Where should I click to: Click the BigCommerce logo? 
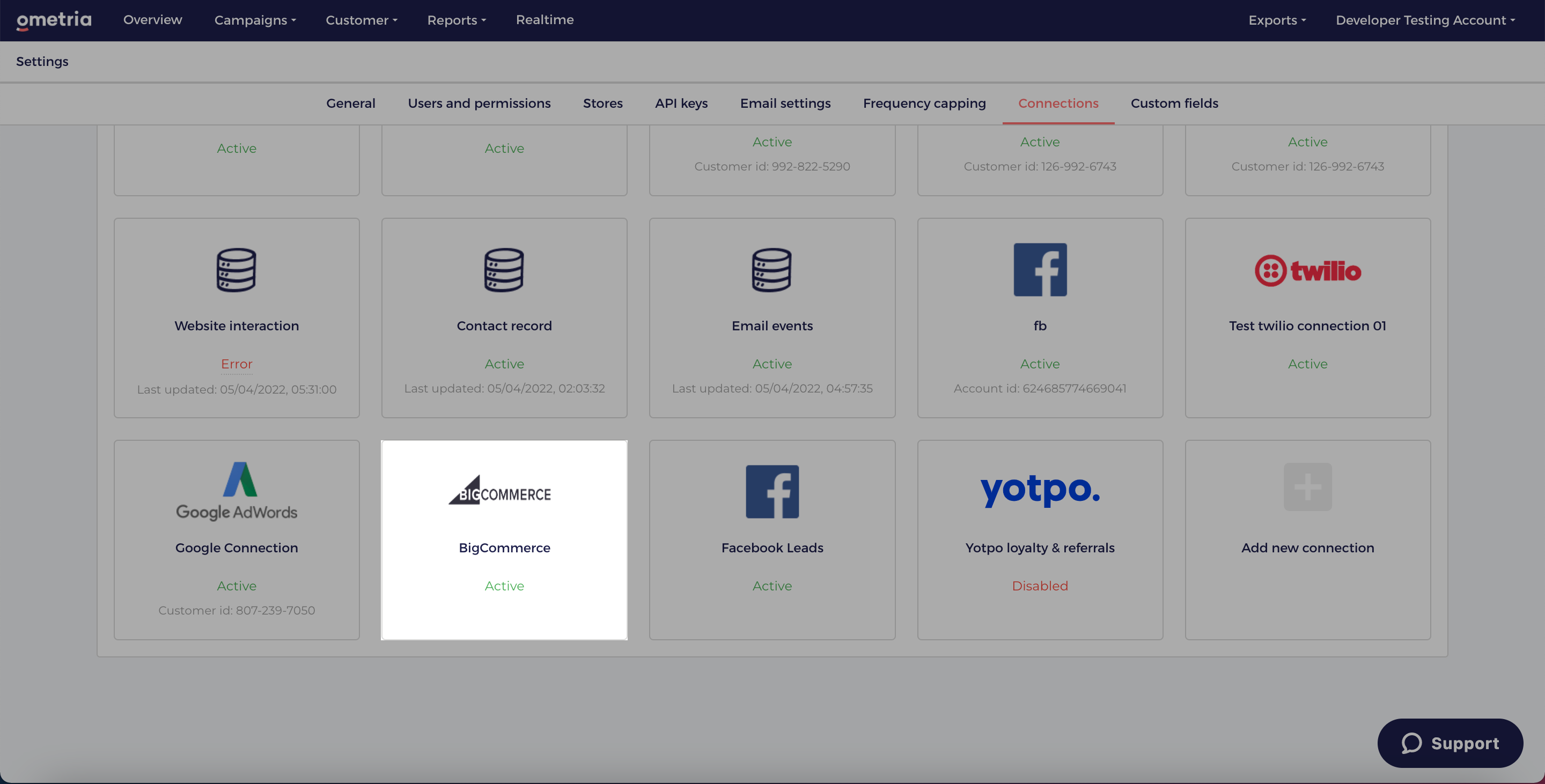(499, 490)
